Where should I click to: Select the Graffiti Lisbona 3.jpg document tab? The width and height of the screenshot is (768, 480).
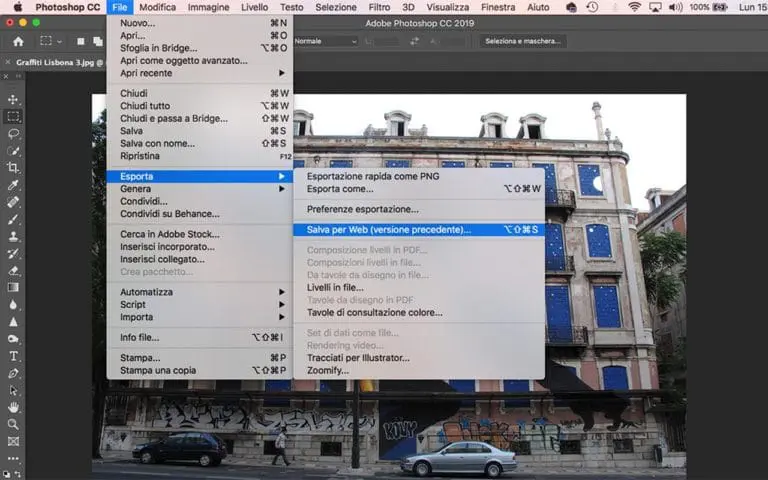59,62
